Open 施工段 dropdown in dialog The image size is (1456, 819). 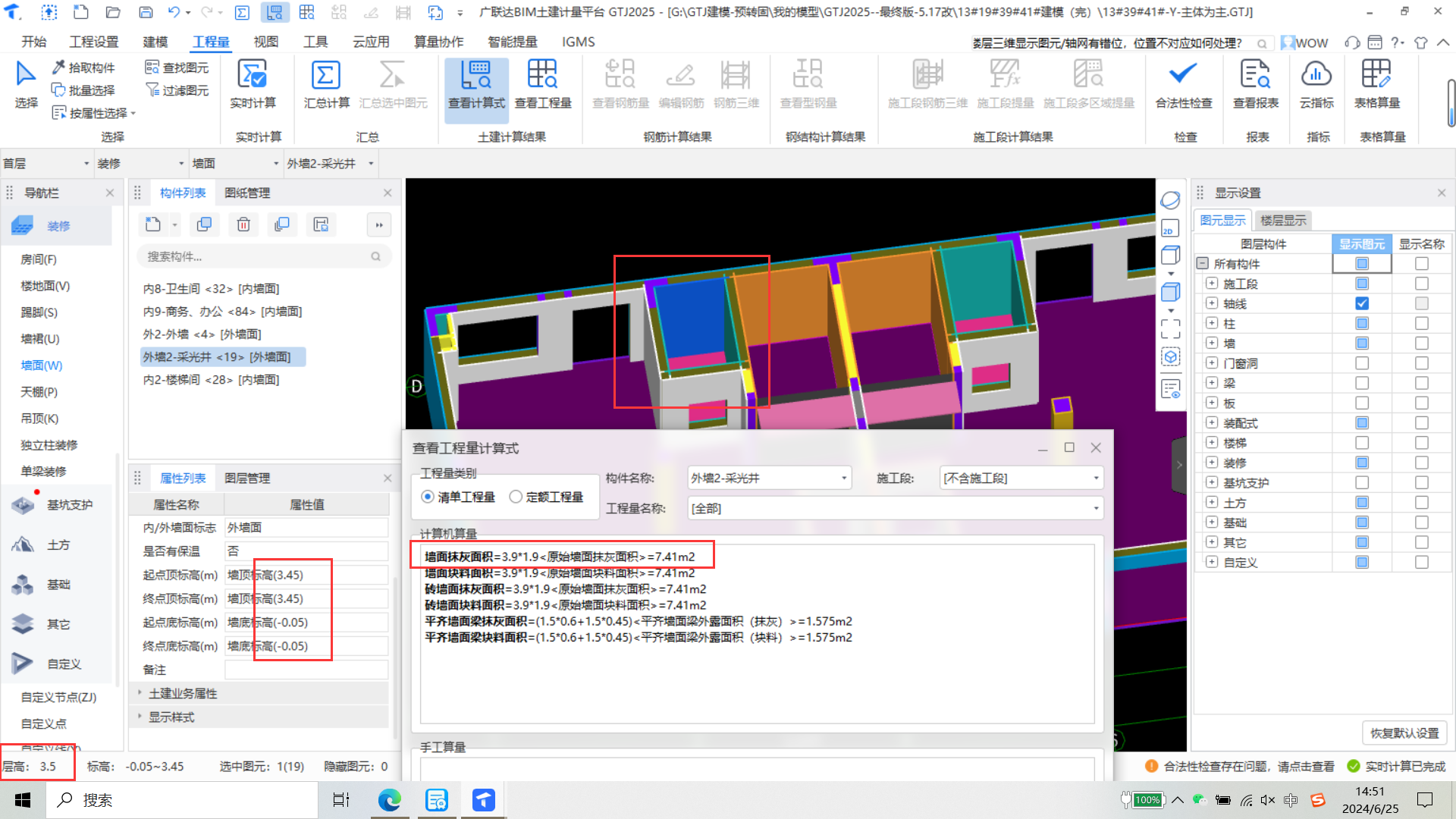pyautogui.click(x=1021, y=478)
